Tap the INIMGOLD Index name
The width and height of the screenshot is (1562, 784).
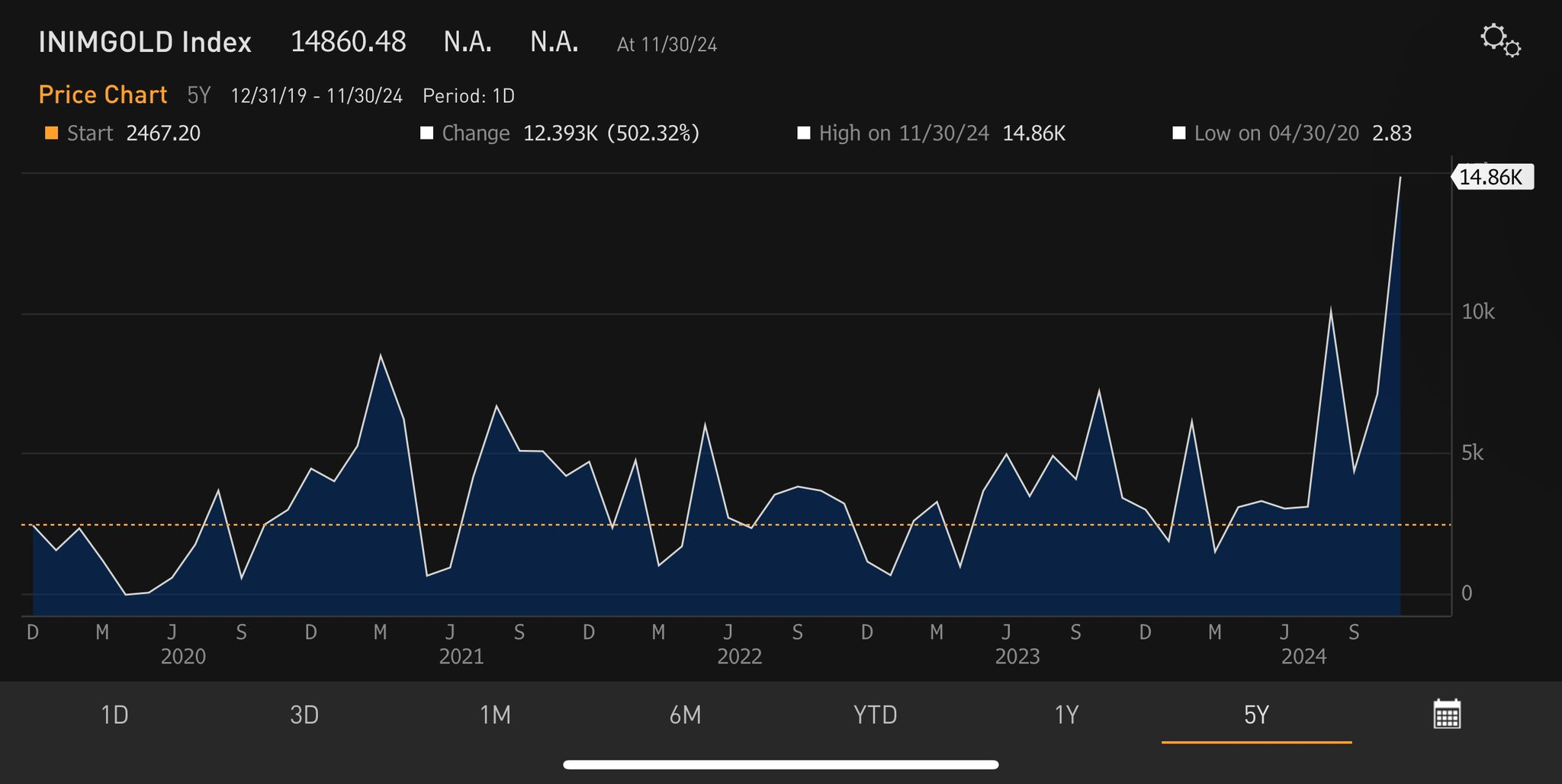(x=145, y=42)
